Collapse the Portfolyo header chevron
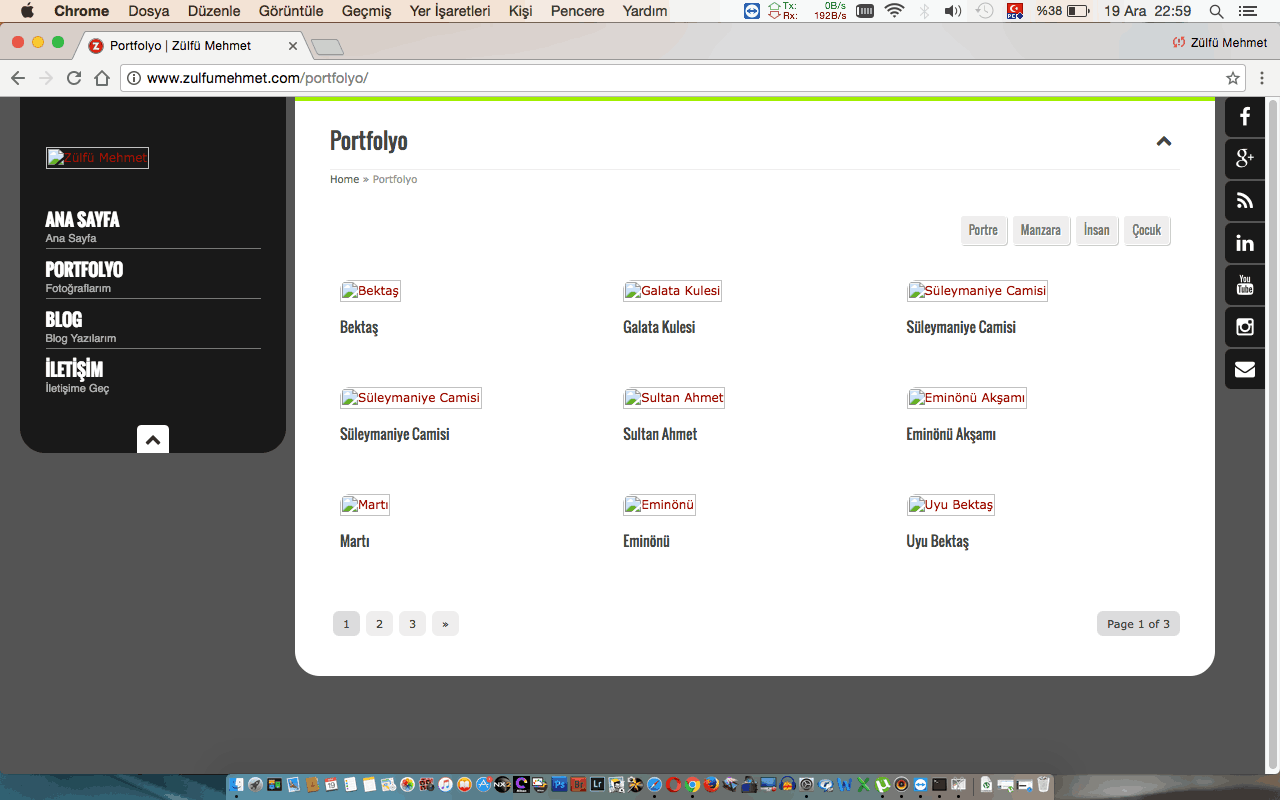 pyautogui.click(x=1164, y=141)
